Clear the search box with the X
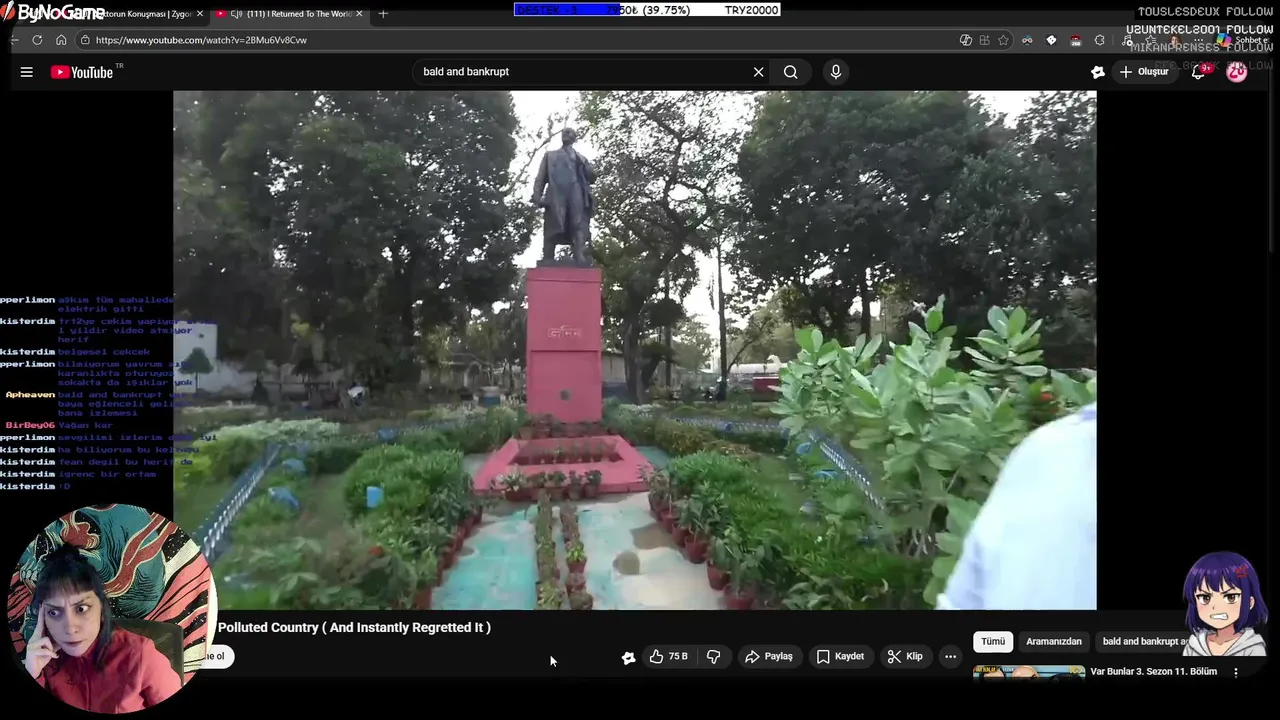 pos(758,72)
